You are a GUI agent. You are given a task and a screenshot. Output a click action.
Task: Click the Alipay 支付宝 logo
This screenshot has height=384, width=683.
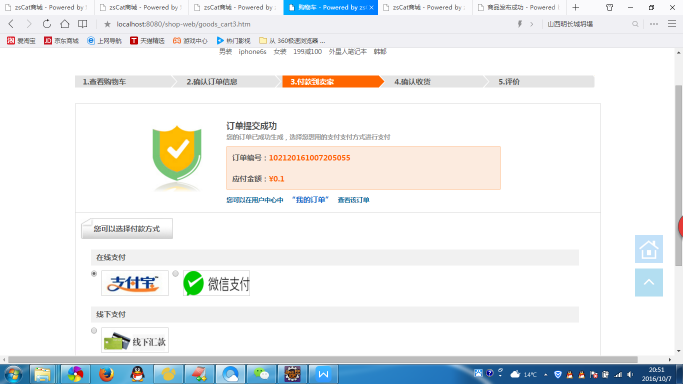(x=135, y=283)
